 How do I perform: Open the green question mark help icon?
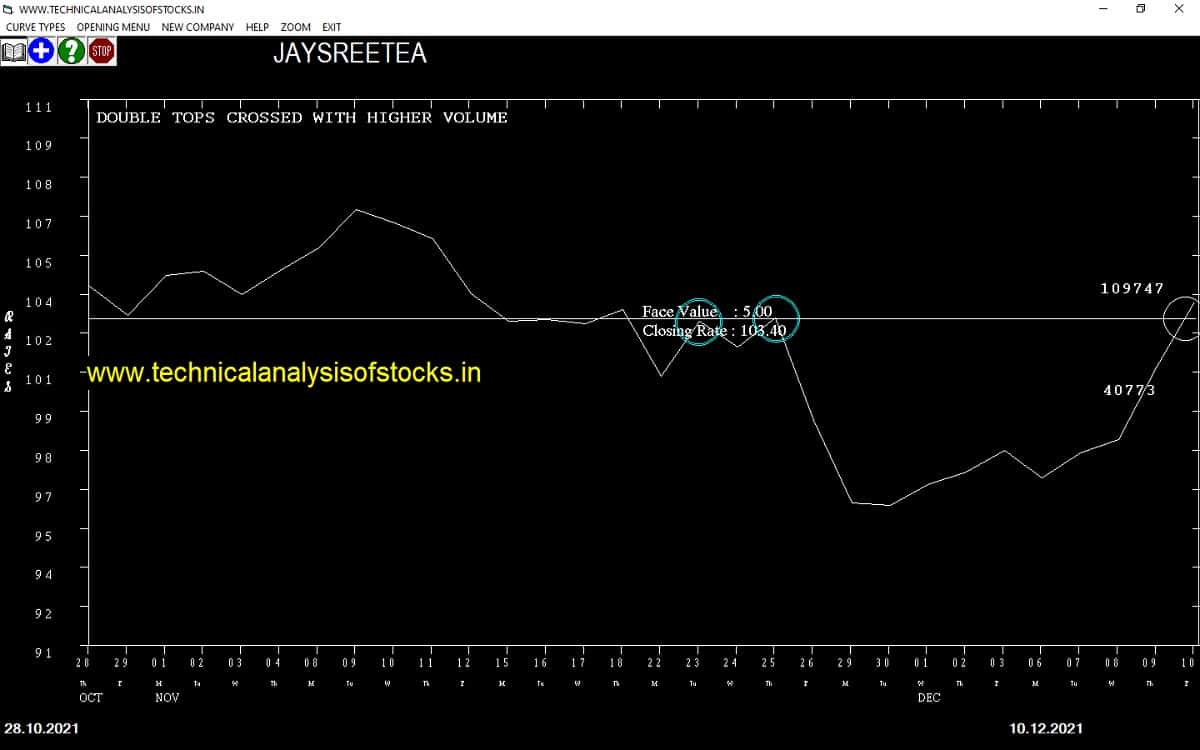[x=70, y=51]
